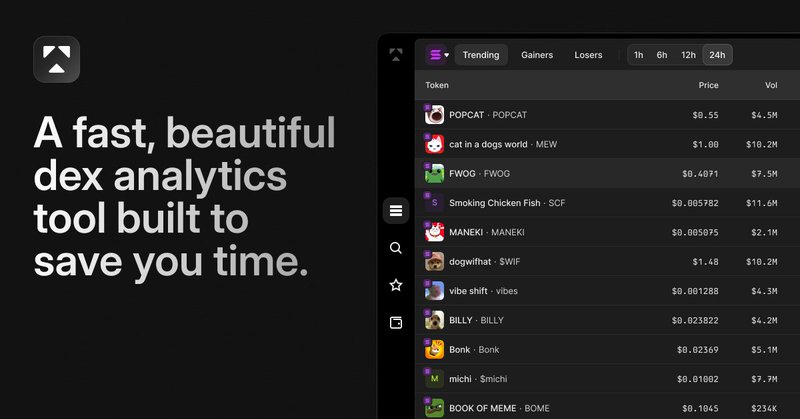Click the large app logo above the headline
The width and height of the screenshot is (800, 419).
57,59
